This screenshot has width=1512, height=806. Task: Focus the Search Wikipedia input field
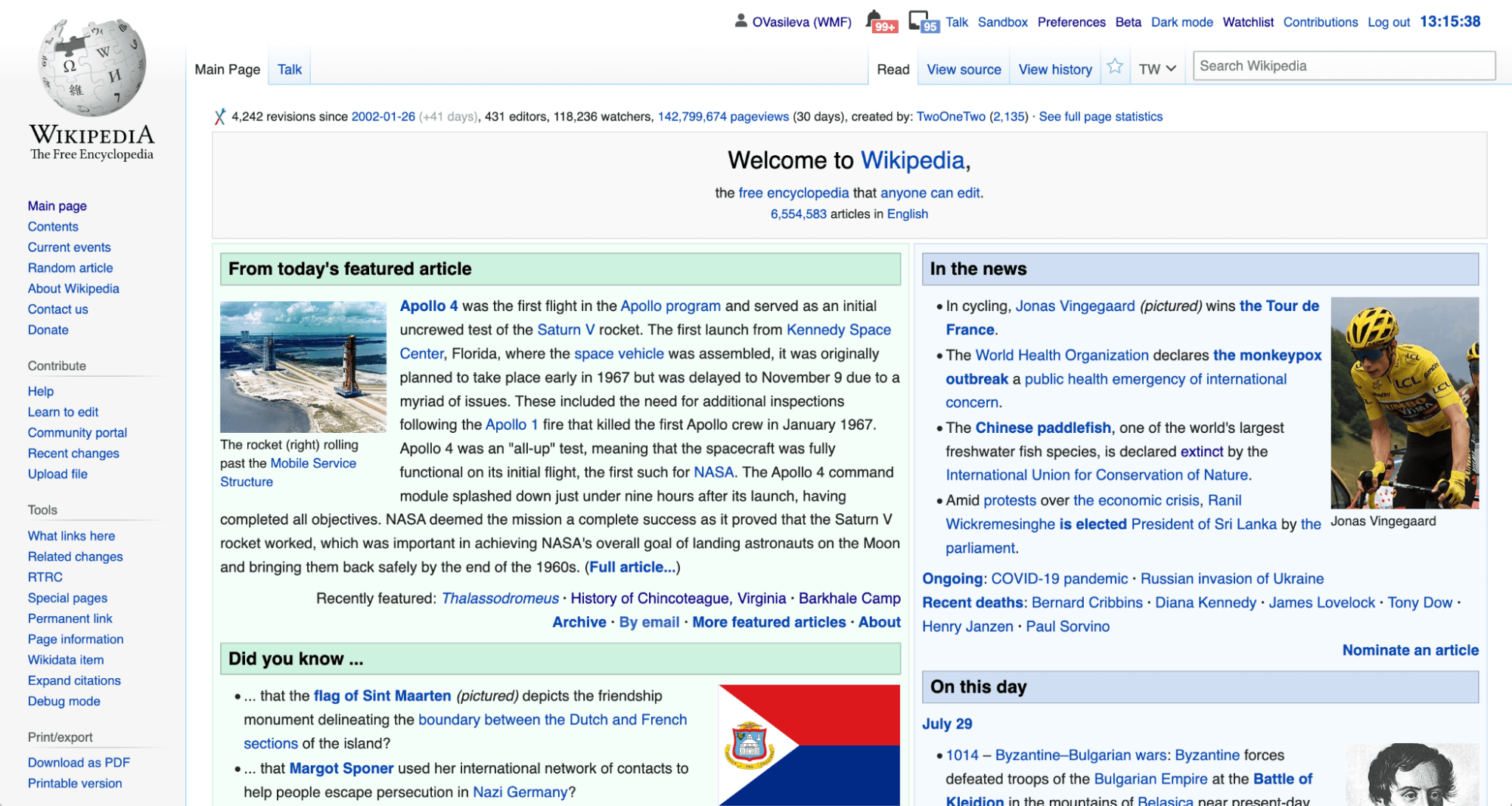click(x=1344, y=66)
